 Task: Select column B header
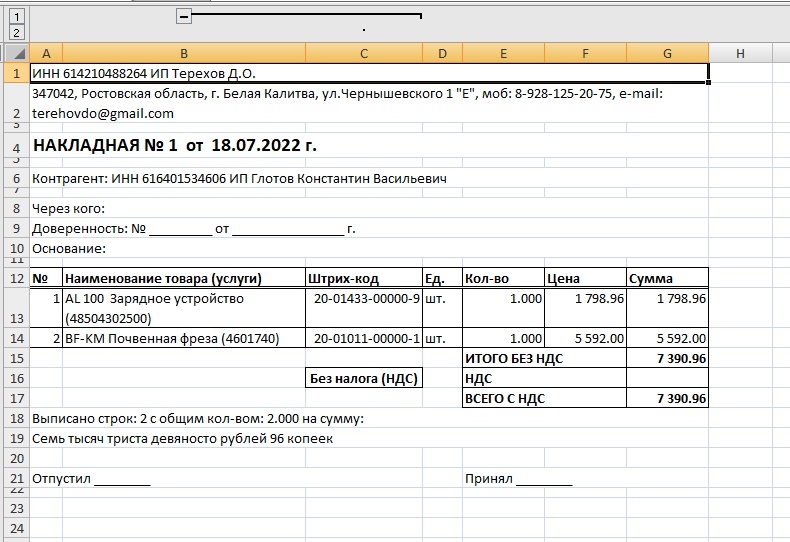pos(183,52)
